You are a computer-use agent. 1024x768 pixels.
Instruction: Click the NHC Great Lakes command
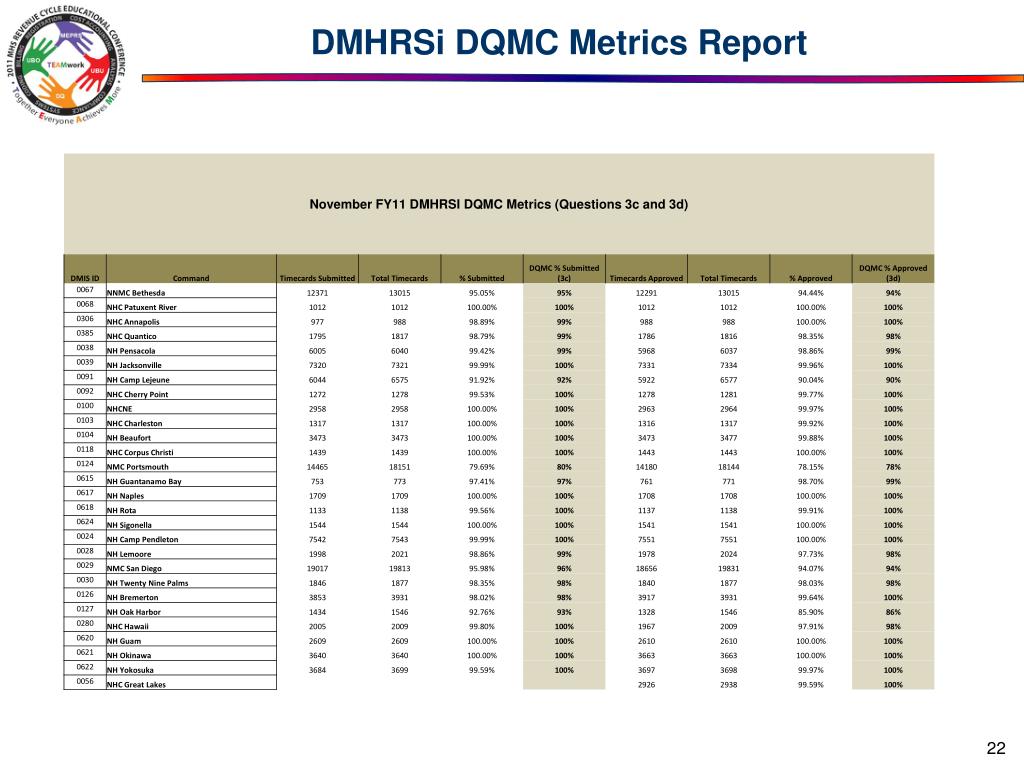coord(136,684)
